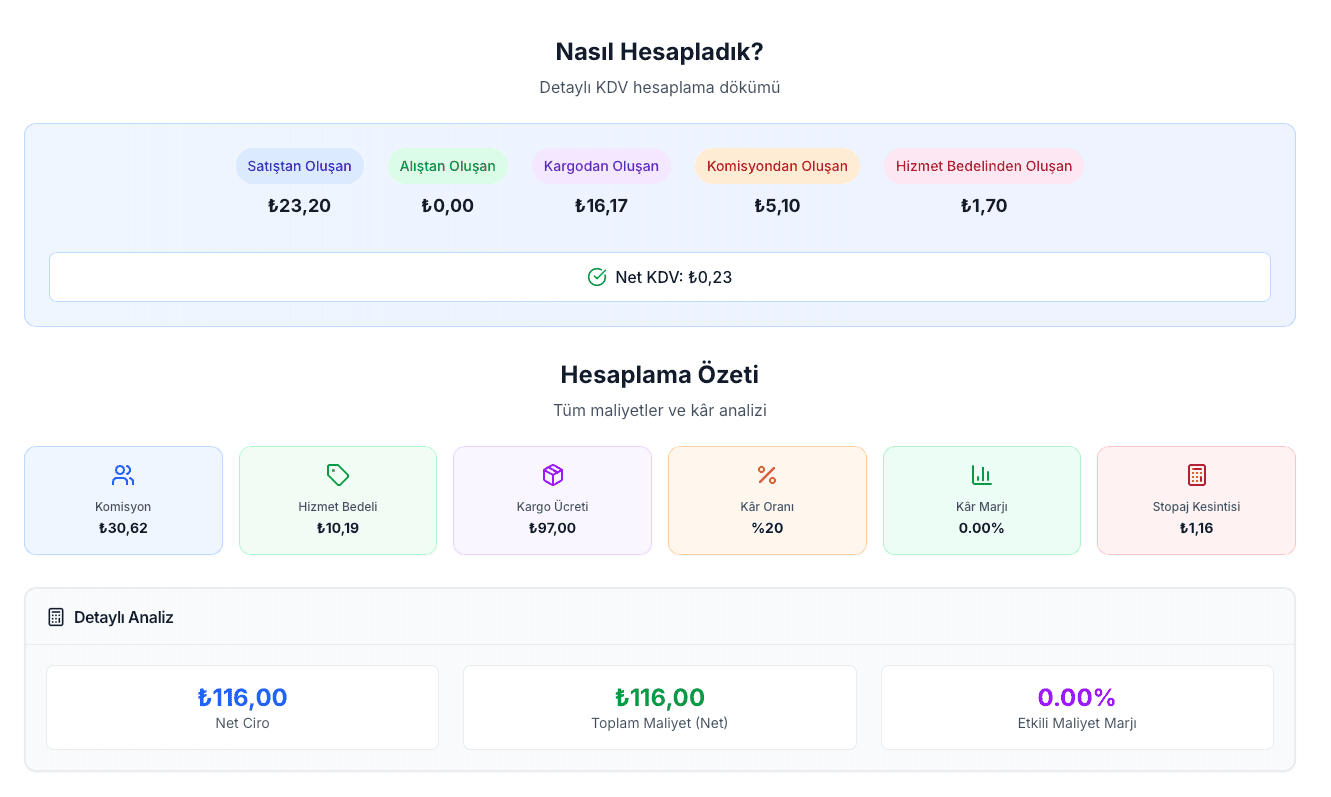Viewport: 1331px width, 797px height.
Task: Click the Detaylı Analiz header text
Action: pyautogui.click(x=124, y=618)
